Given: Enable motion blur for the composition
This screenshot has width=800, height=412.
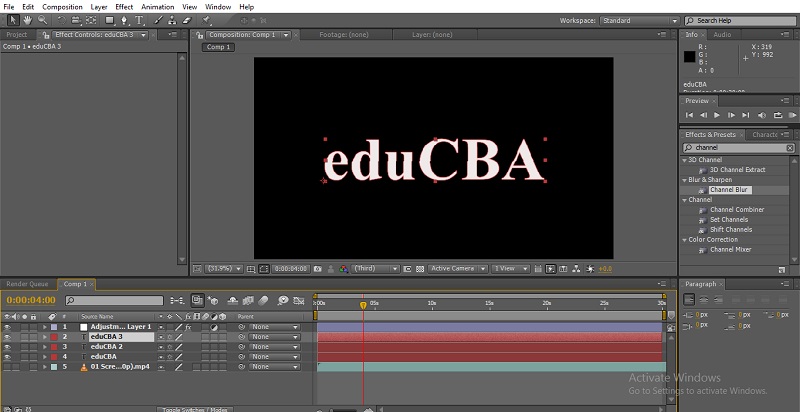Looking at the screenshot, I should 263,300.
